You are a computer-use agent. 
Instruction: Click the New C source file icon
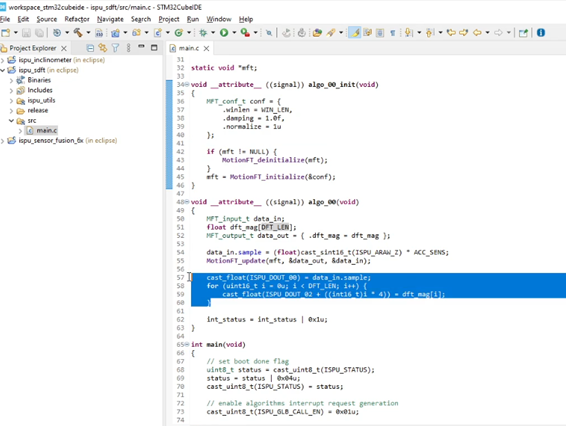[x=158, y=33]
